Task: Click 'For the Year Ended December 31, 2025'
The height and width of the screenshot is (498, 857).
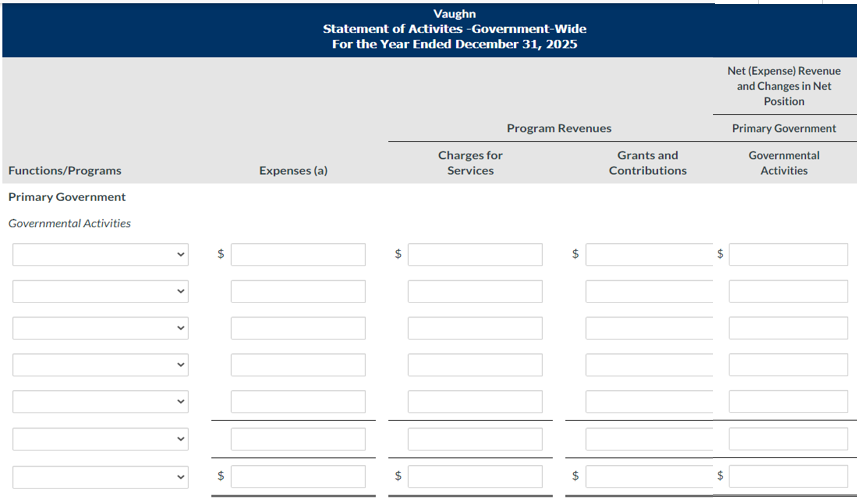Action: point(455,44)
